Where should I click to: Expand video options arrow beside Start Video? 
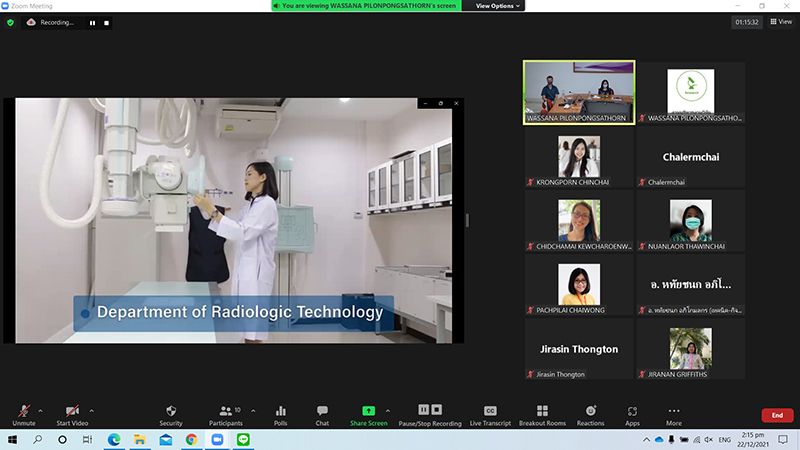92,411
